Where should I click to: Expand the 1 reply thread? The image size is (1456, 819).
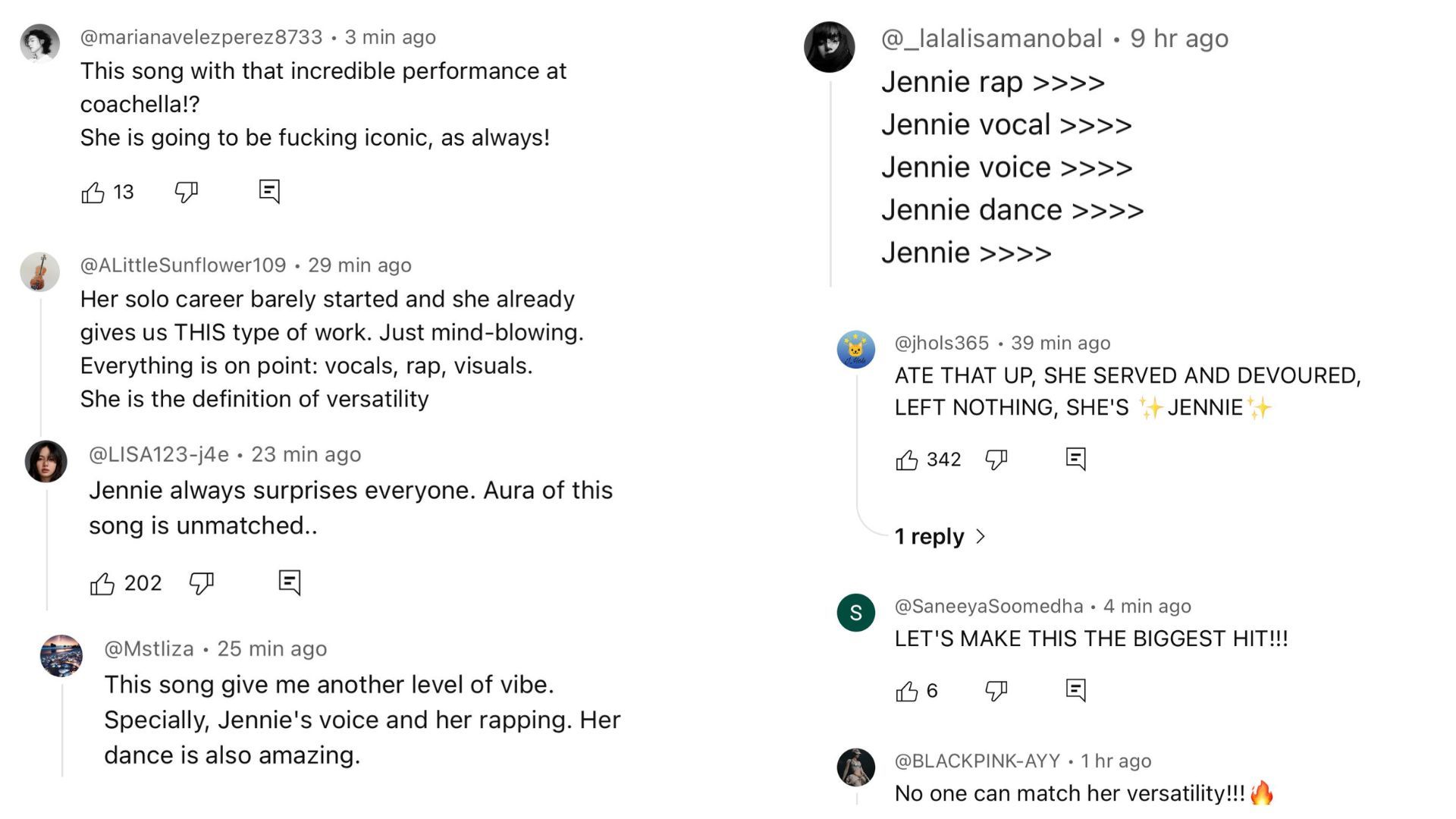929,537
